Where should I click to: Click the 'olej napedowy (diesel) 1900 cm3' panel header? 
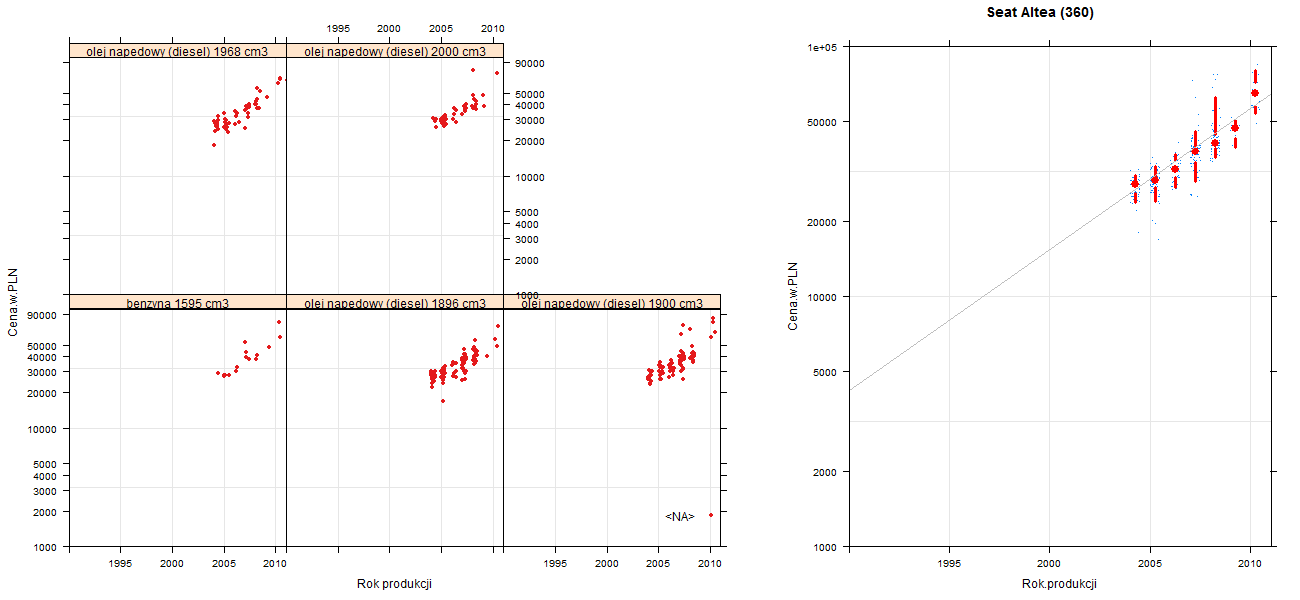pyautogui.click(x=612, y=302)
